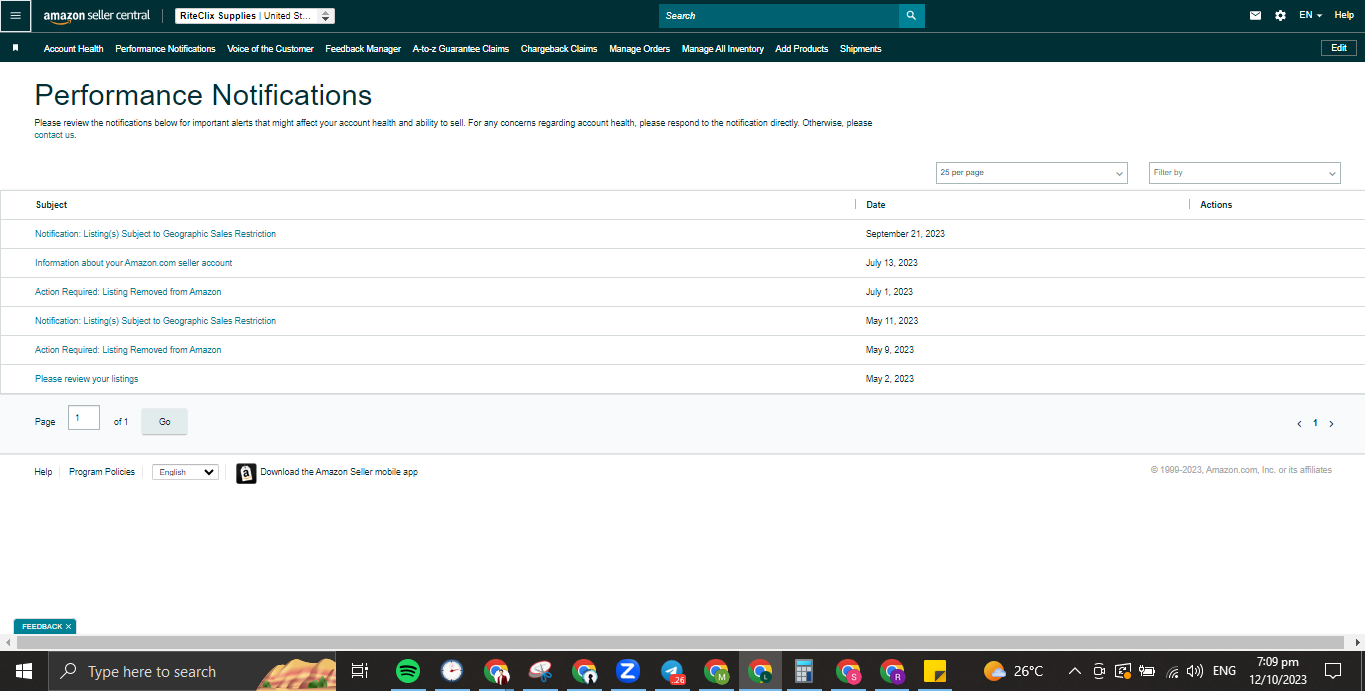This screenshot has height=691, width=1365.
Task: Click the Feedback tab label
Action: pos(42,627)
